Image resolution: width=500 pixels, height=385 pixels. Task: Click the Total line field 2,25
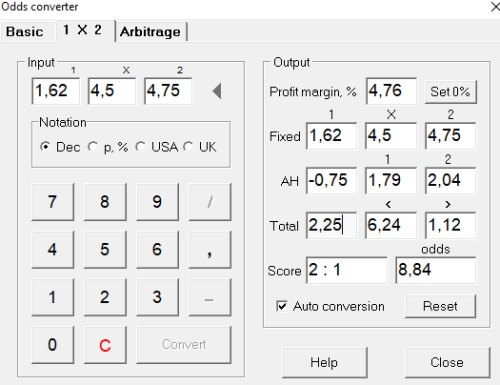pos(331,225)
